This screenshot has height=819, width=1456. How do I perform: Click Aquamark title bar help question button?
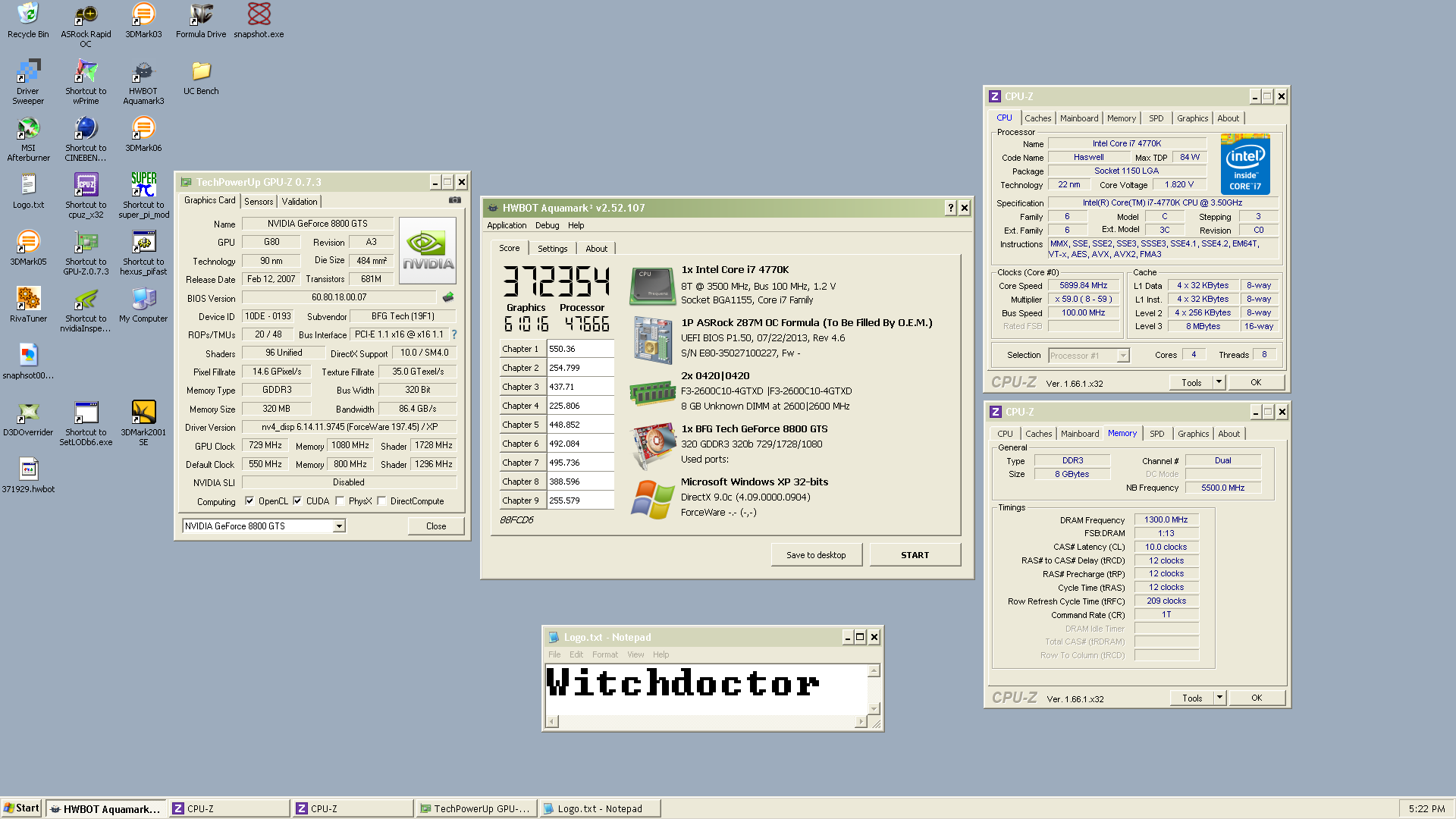click(x=950, y=208)
